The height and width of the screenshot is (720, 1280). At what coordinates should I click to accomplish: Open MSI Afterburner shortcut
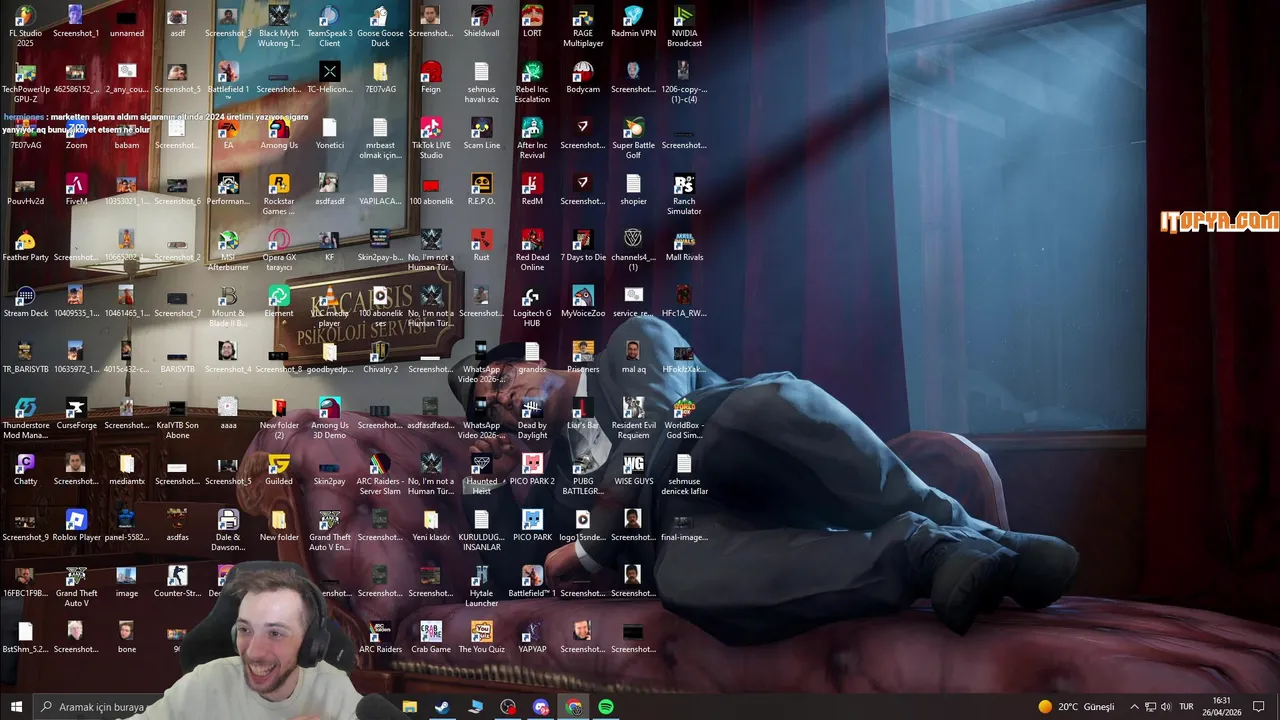click(228, 250)
